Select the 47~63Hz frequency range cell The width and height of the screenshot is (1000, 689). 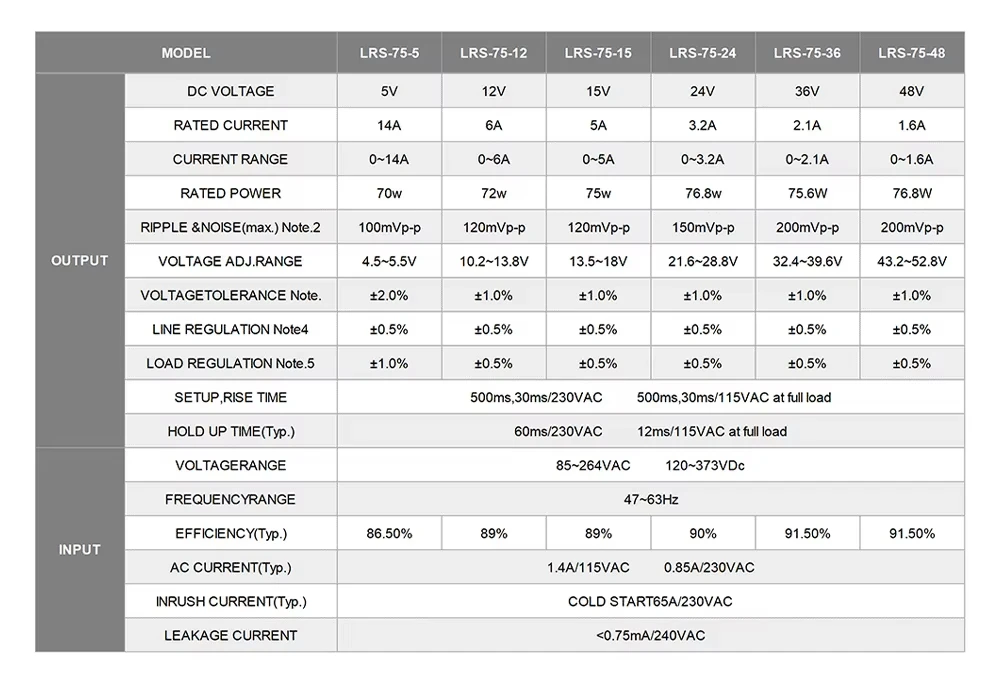click(x=651, y=500)
